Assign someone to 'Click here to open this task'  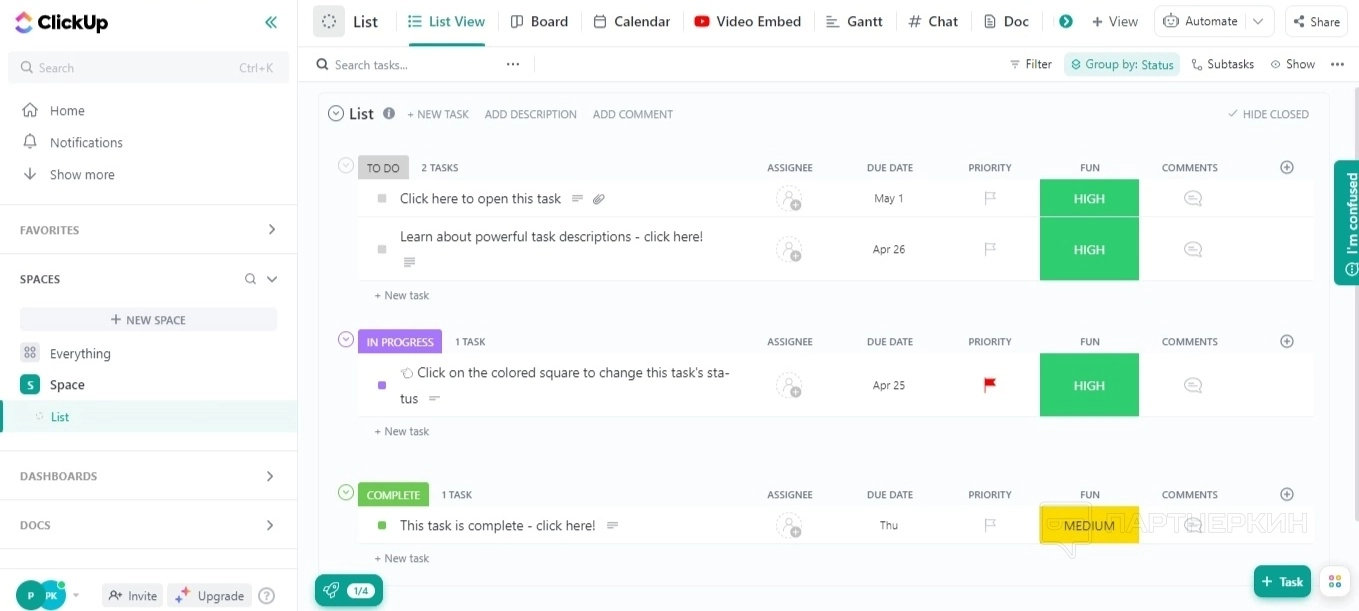789,198
